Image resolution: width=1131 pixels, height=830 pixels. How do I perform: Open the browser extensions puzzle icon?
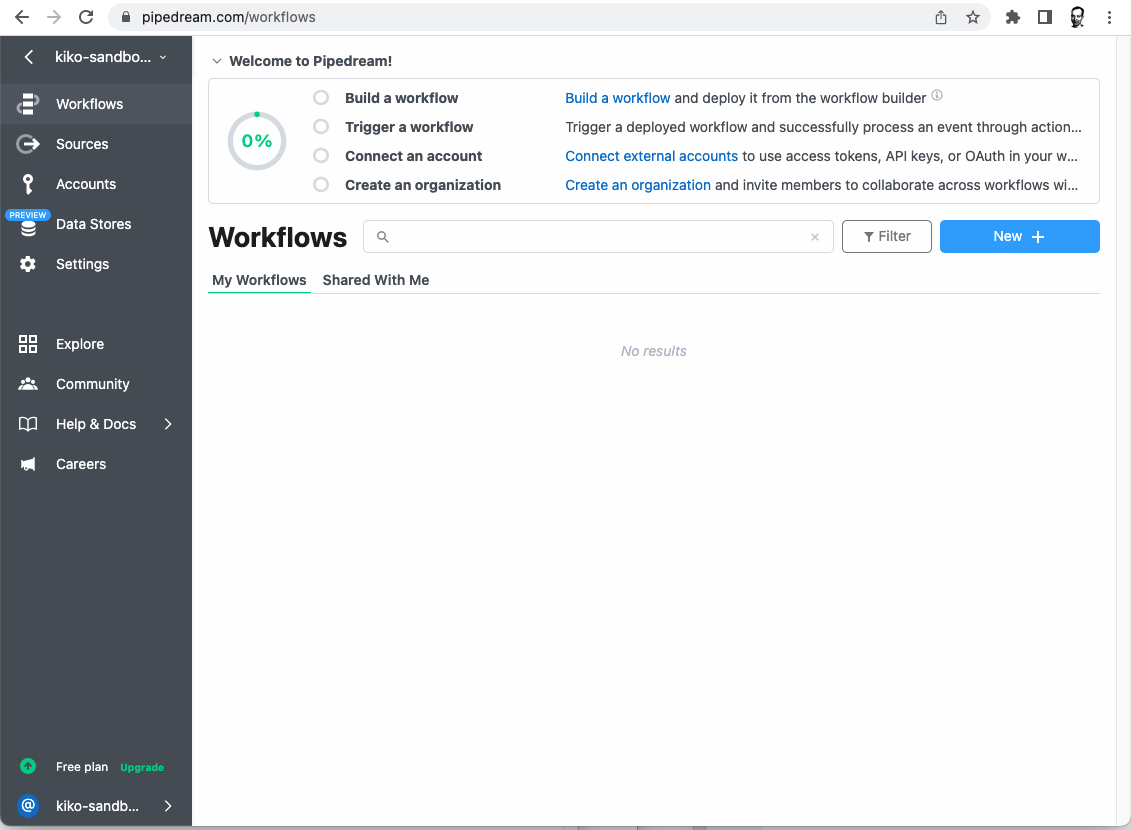[x=1013, y=17]
